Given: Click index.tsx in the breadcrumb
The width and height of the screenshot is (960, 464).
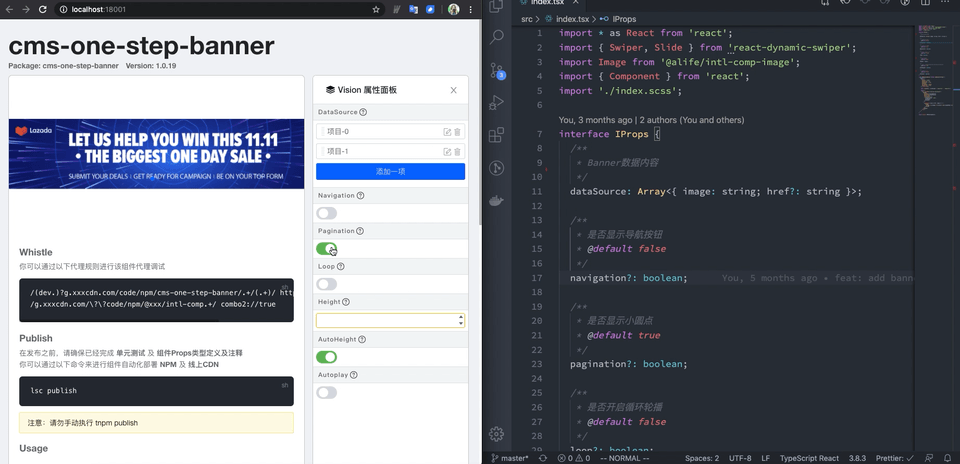Looking at the screenshot, I should [x=572, y=19].
